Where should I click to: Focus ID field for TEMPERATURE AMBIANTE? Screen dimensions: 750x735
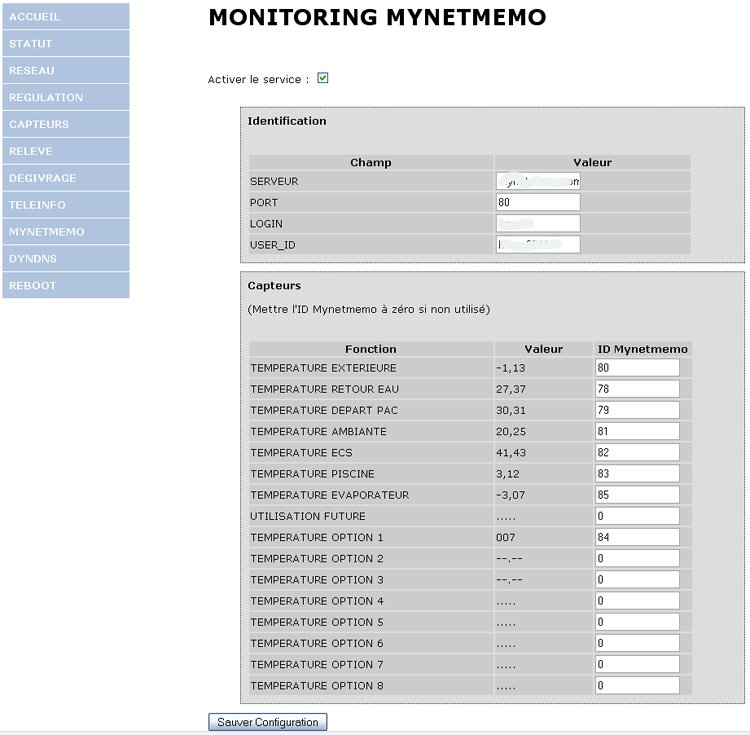tap(637, 431)
